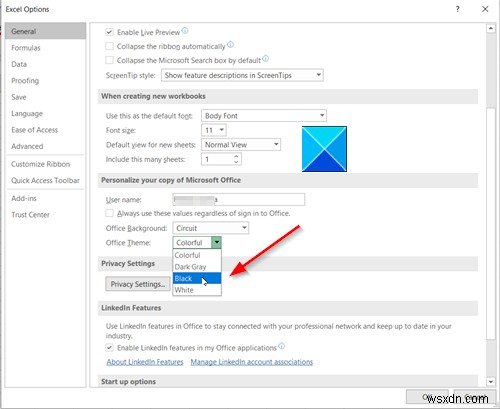Image resolution: width=500 pixels, height=409 pixels.
Task: Click info icon next to Enable LinkedIn features
Action: click(x=281, y=346)
